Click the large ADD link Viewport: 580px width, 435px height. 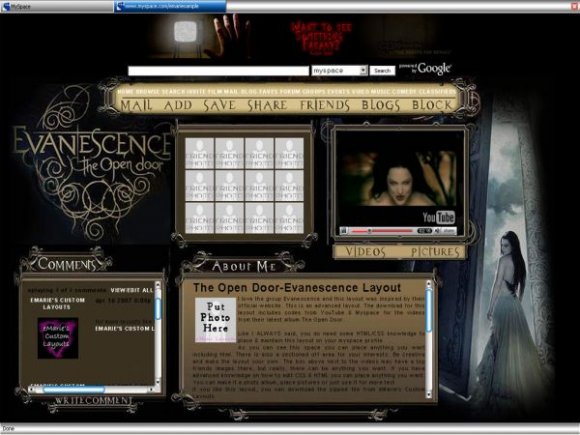point(178,105)
